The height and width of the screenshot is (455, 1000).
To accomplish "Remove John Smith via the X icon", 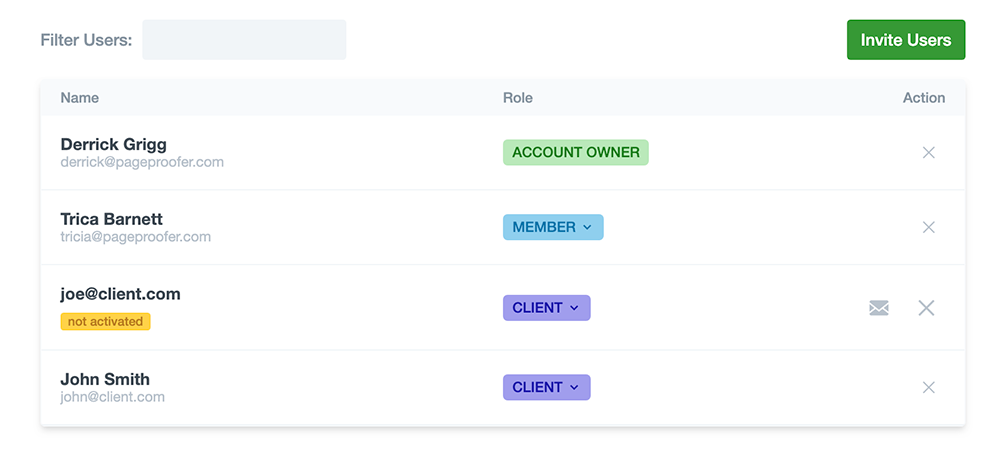I will pyautogui.click(x=928, y=387).
